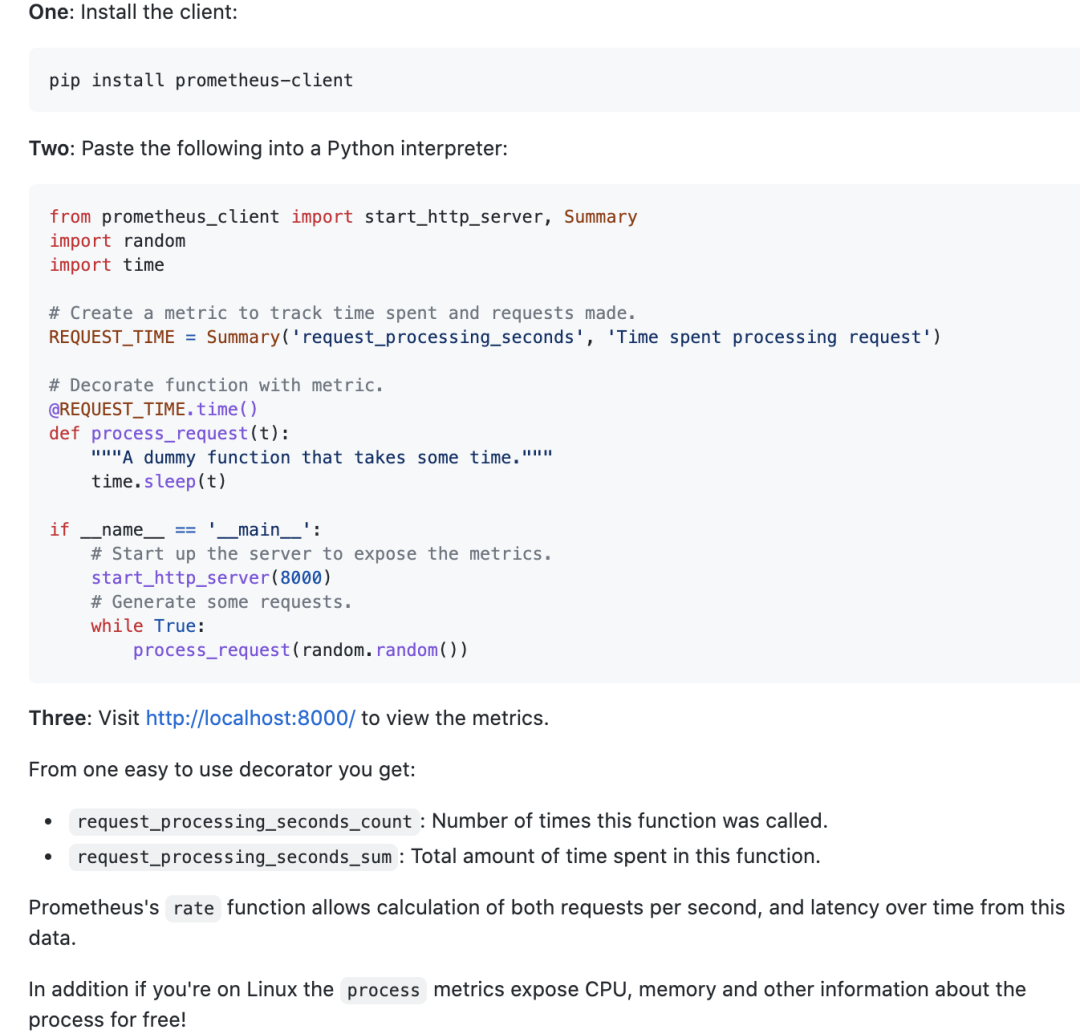The height and width of the screenshot is (1033, 1080).
Task: Click the import time line
Action: pos(107,265)
